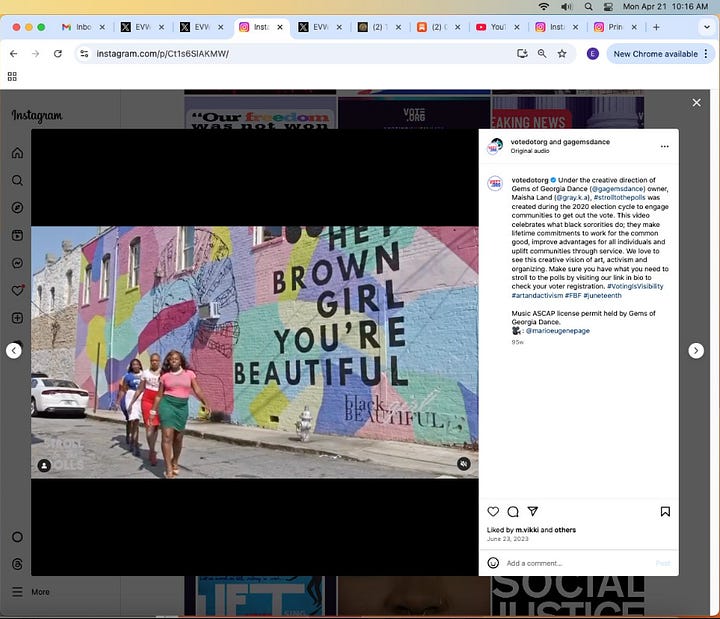Viewport: 720px width, 619px height.
Task: Open macOS volume menu bar icon
Action: [x=566, y=6]
